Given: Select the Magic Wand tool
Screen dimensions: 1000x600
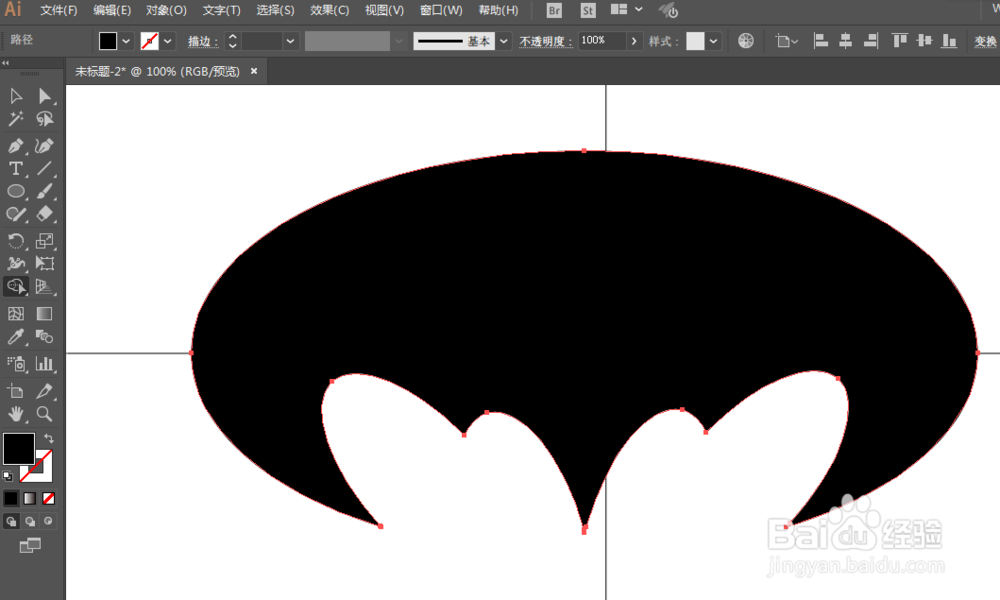Looking at the screenshot, I should 16,119.
